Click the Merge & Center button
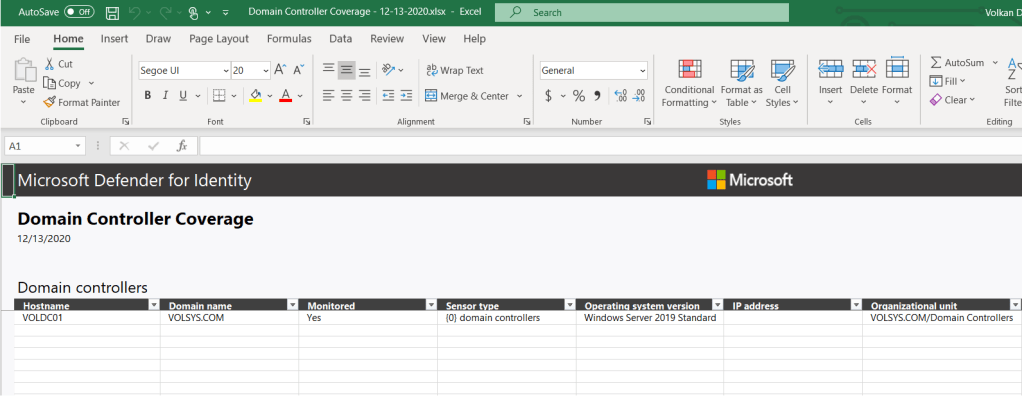This screenshot has width=1022, height=400. click(x=467, y=96)
